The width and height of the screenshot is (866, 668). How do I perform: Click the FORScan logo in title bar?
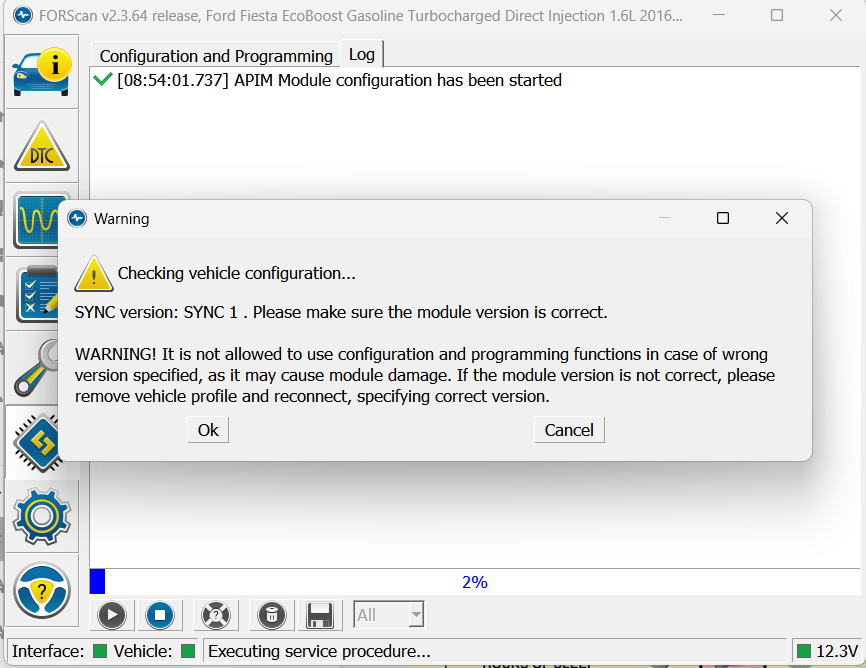coord(23,15)
